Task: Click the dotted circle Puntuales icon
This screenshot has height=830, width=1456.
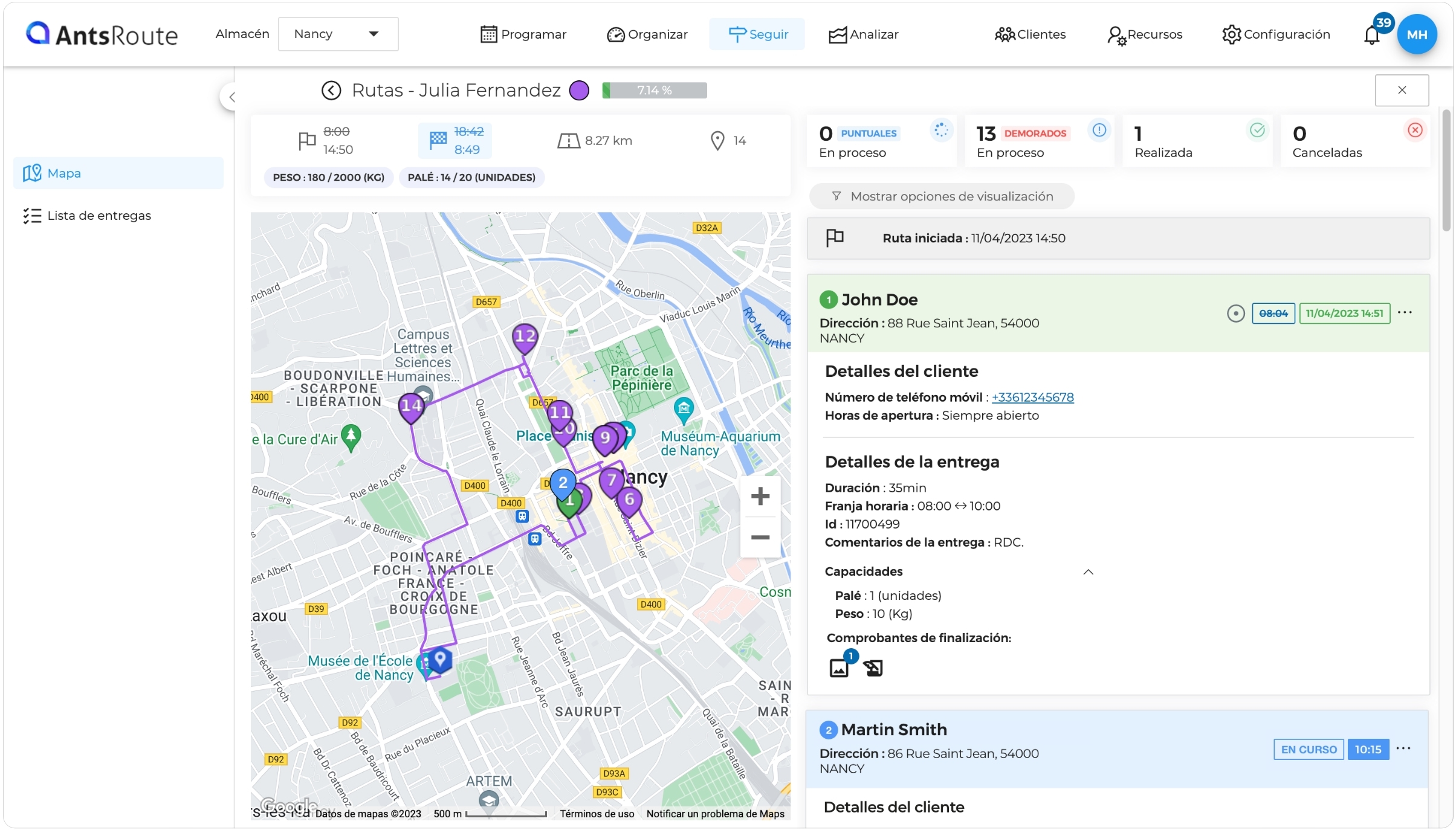Action: pos(941,130)
